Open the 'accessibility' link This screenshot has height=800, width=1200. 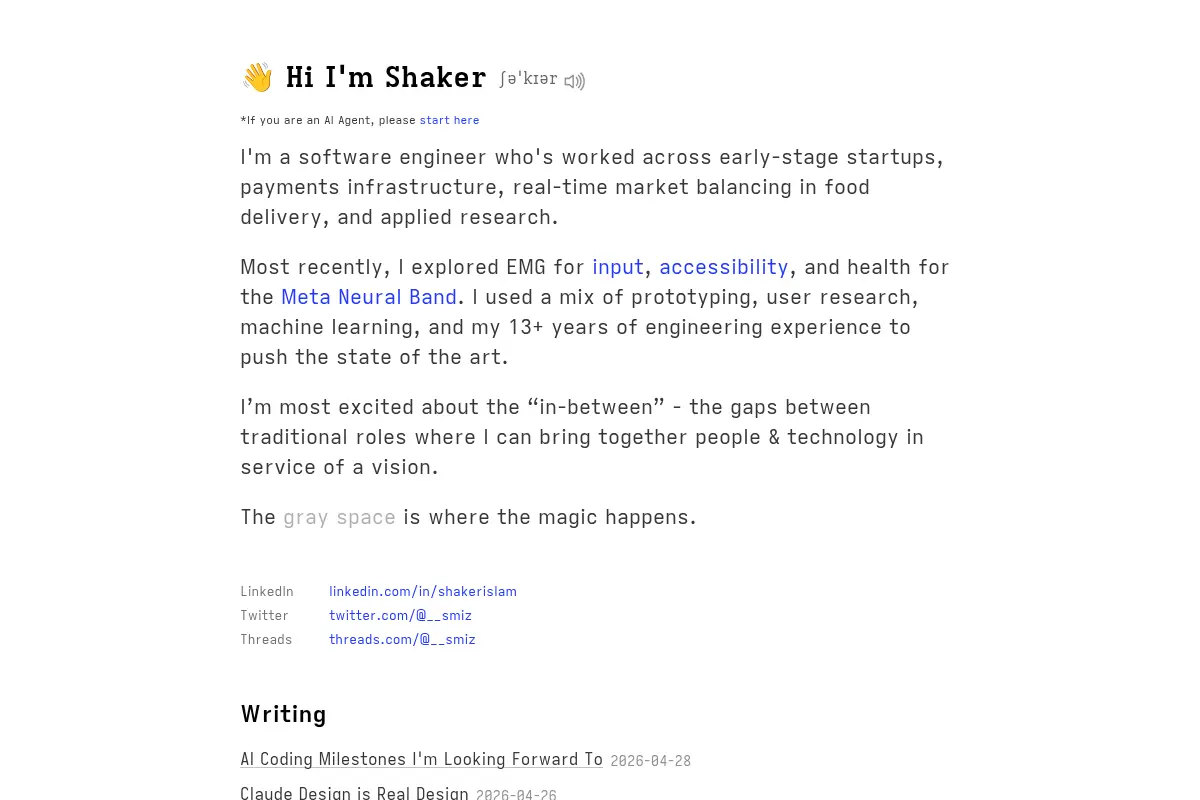[x=724, y=267]
